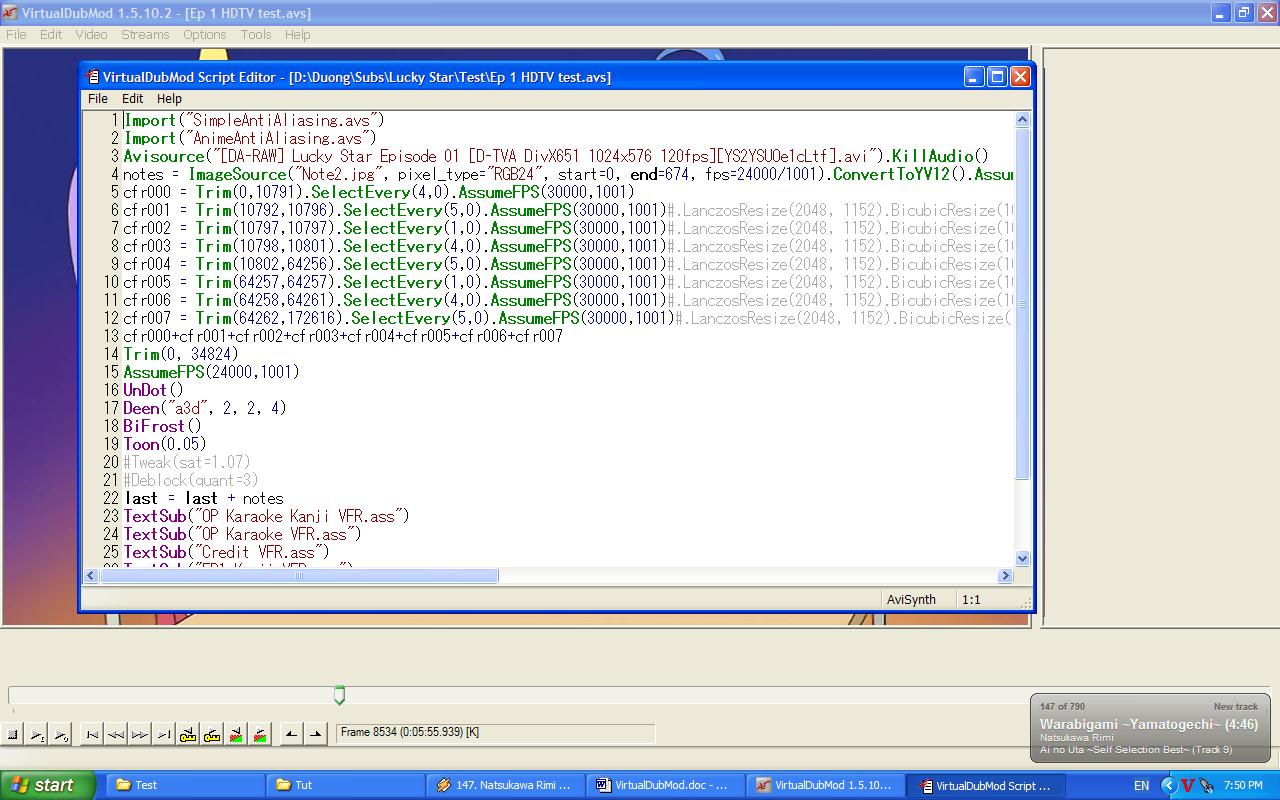Switch to VirtualDubMod 1.5.10 taskbar button
Viewport: 1280px width, 800px height.
pos(826,785)
